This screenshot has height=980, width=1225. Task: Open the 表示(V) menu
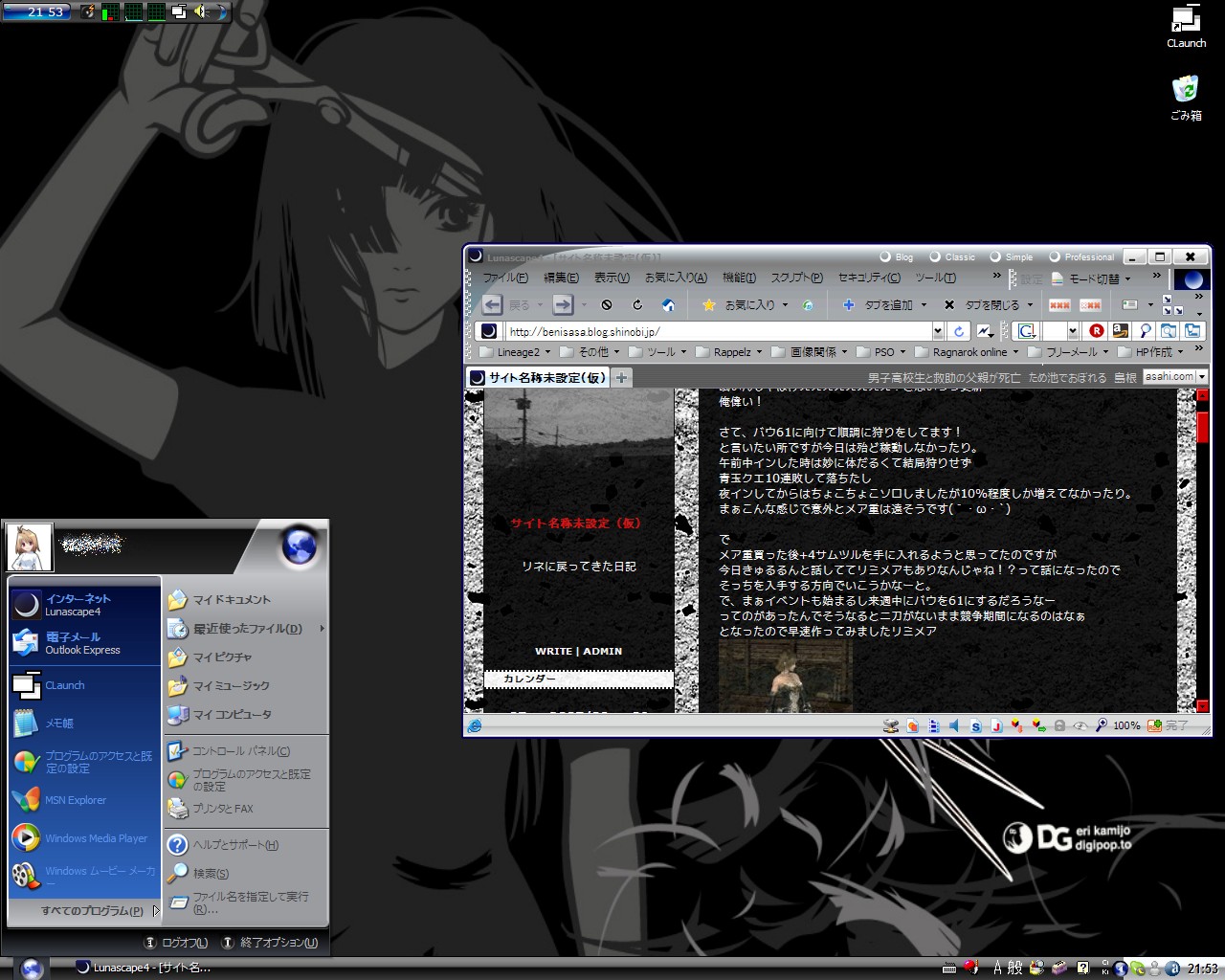[612, 278]
